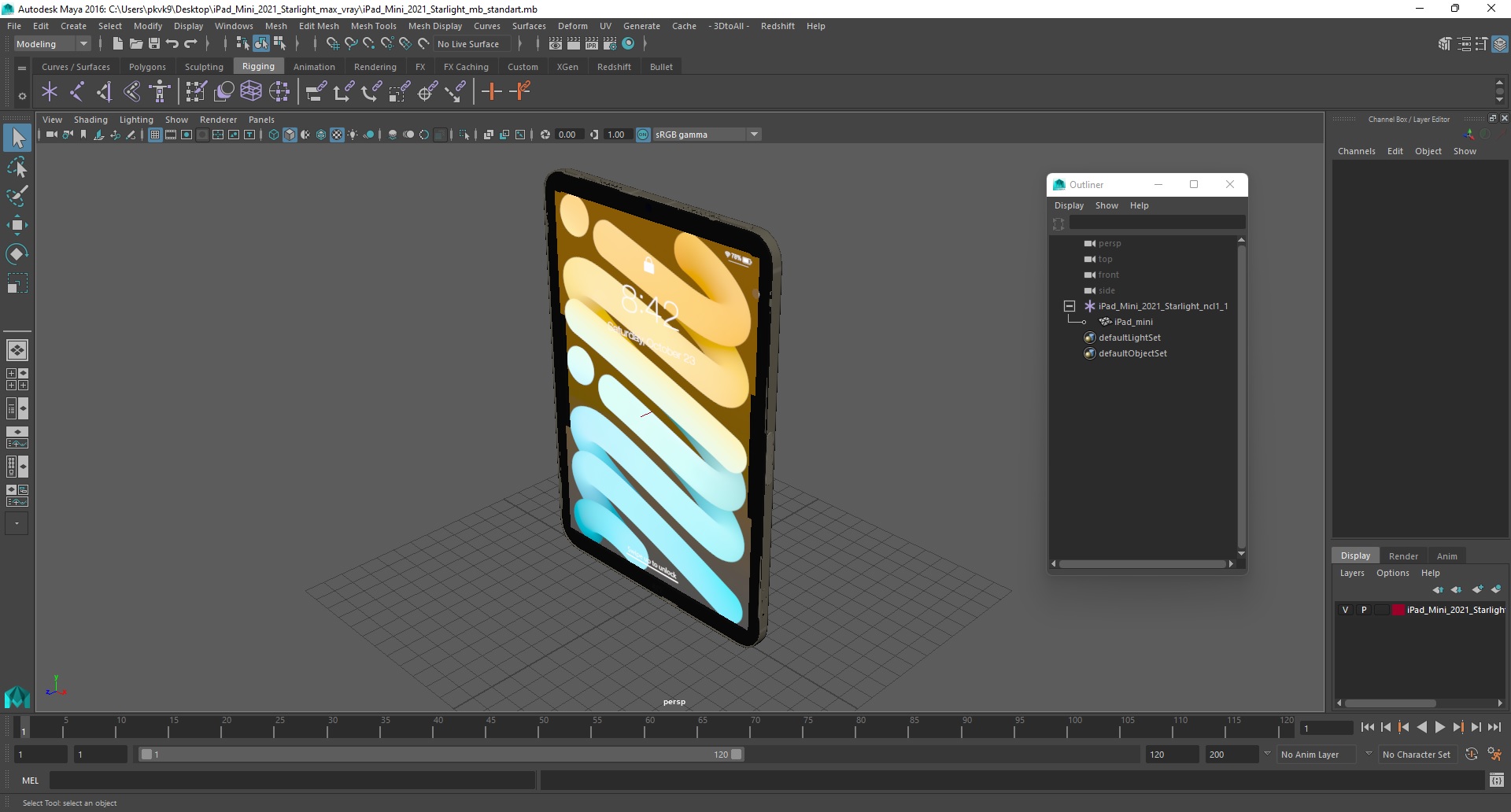Click the Outliner search field
The height and width of the screenshot is (812, 1511).
(1157, 223)
